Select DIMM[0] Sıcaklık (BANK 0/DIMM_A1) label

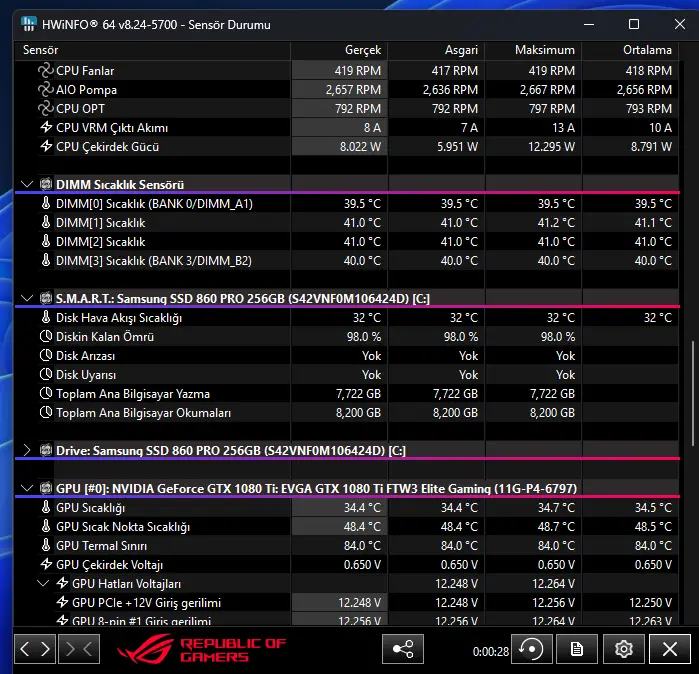tap(154, 204)
